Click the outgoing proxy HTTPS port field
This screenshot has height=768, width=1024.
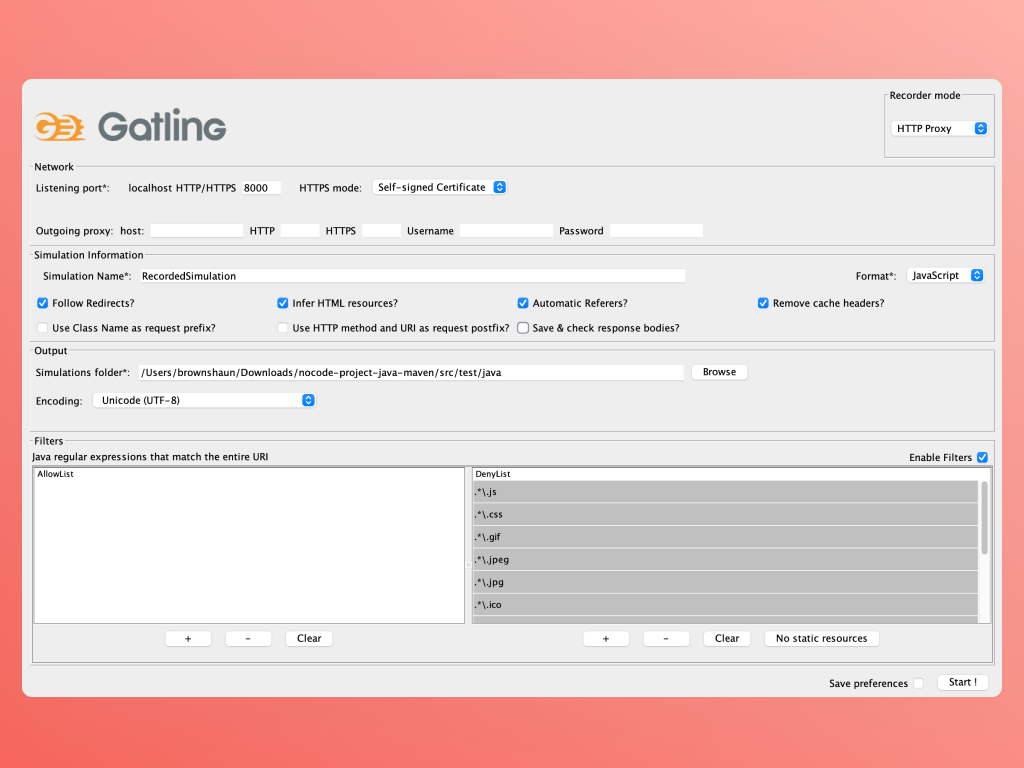(381, 231)
